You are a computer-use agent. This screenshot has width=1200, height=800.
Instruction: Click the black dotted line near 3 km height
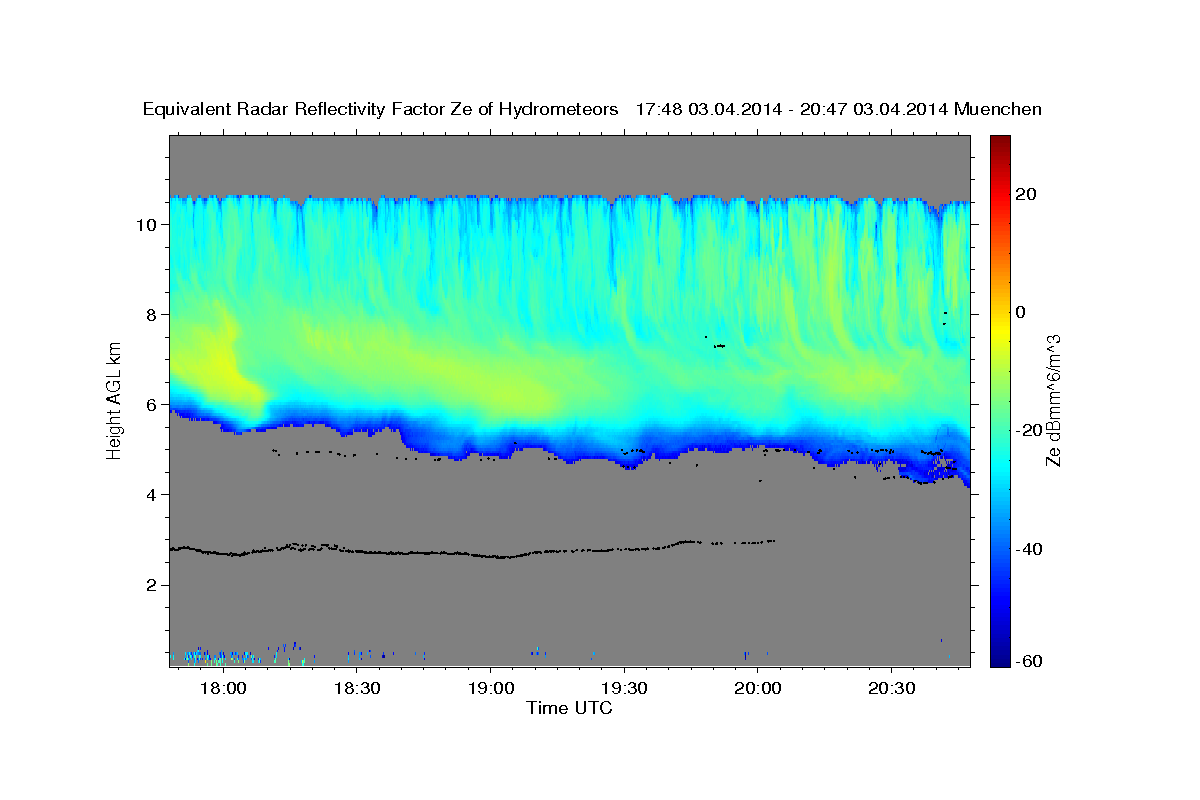(472, 548)
